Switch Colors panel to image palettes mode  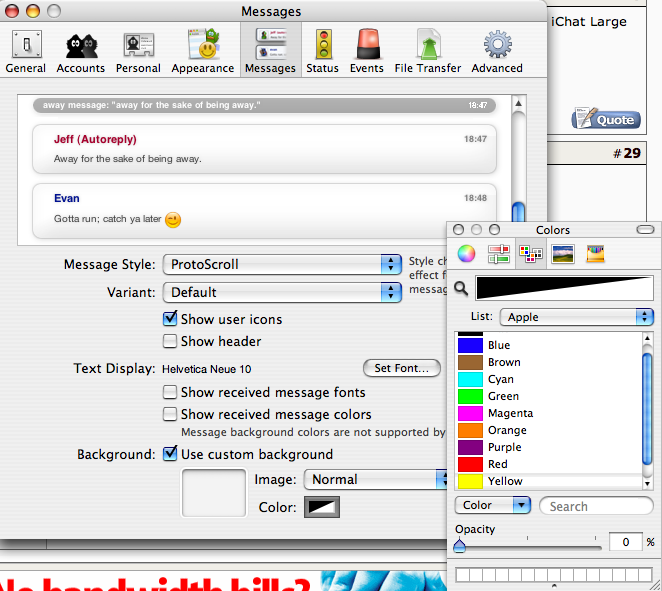(563, 254)
